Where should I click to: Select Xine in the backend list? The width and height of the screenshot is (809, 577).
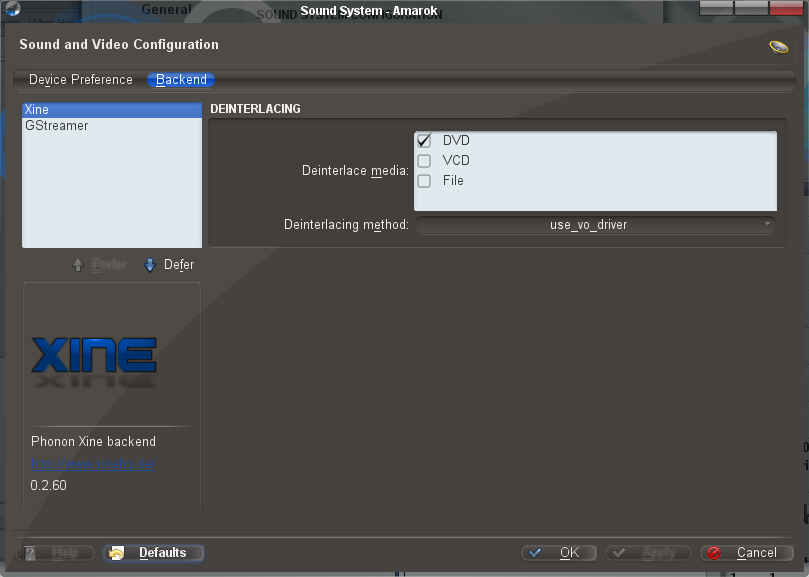click(112, 109)
